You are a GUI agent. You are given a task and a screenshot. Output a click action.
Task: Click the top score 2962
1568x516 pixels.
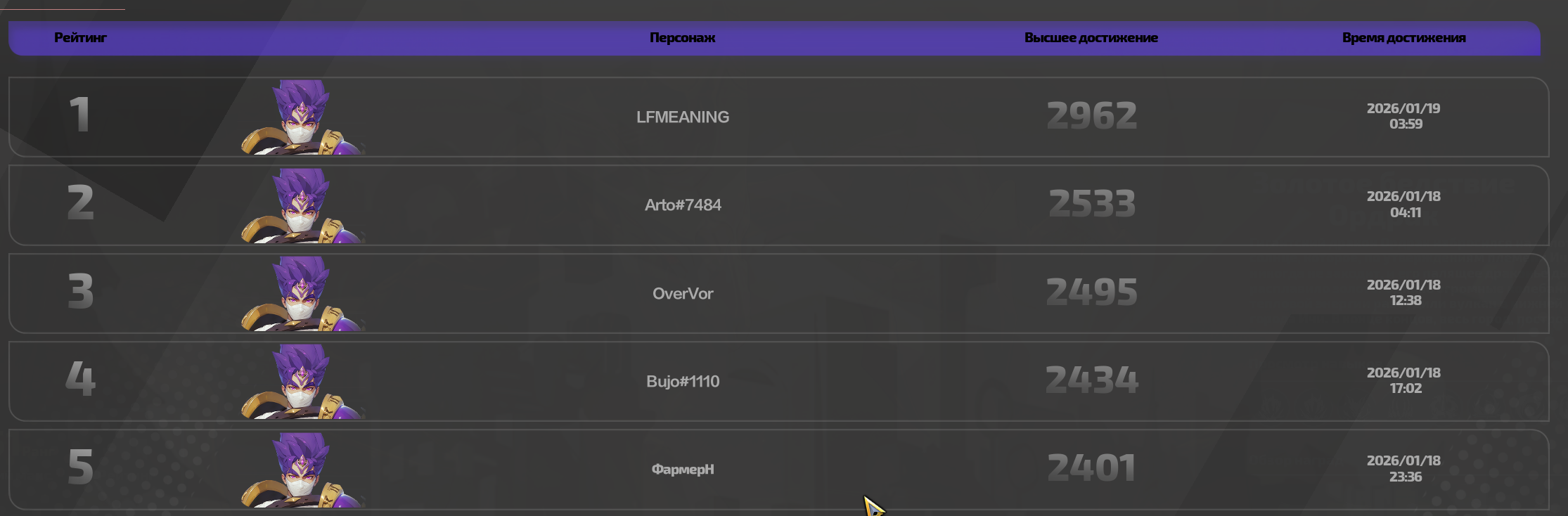point(1091,116)
